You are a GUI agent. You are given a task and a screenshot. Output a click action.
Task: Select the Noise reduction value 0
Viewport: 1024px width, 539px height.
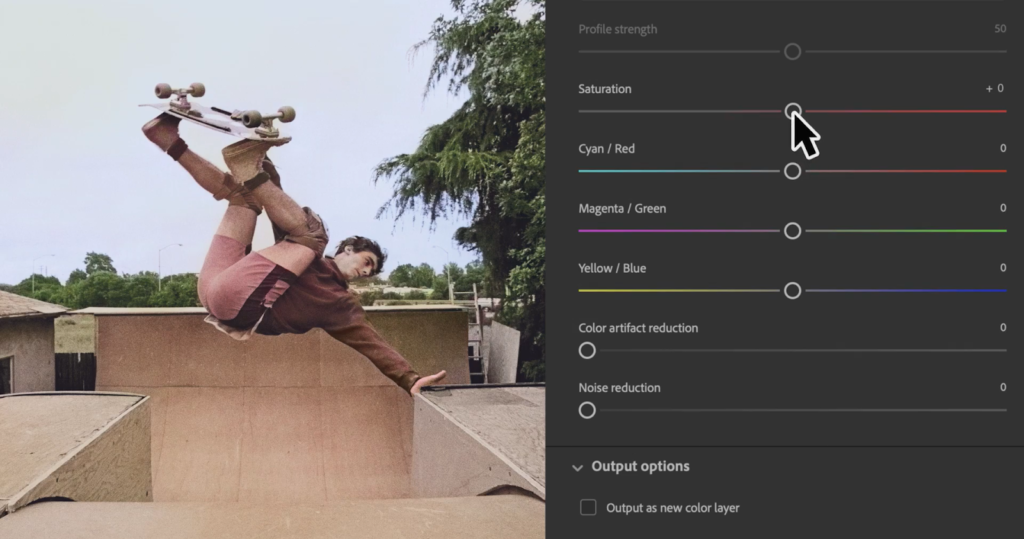point(1003,387)
